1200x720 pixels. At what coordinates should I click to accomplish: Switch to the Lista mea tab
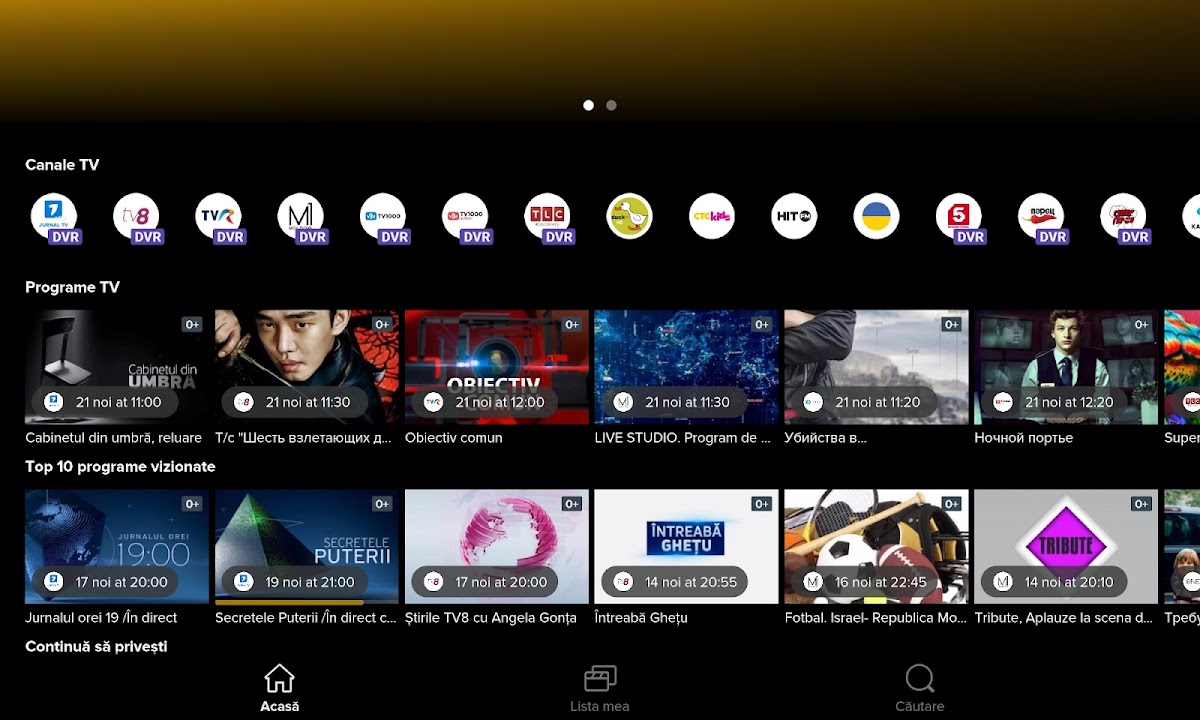tap(599, 689)
